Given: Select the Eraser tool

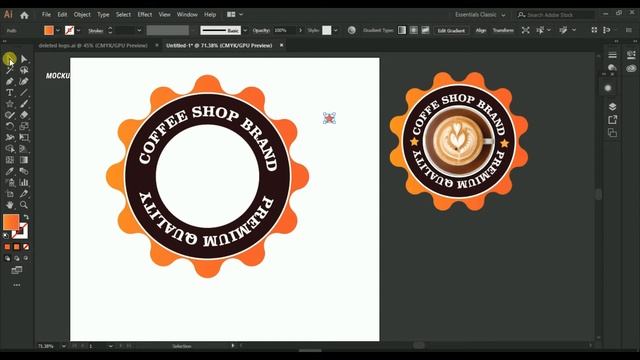Looking at the screenshot, I should (x=24, y=115).
